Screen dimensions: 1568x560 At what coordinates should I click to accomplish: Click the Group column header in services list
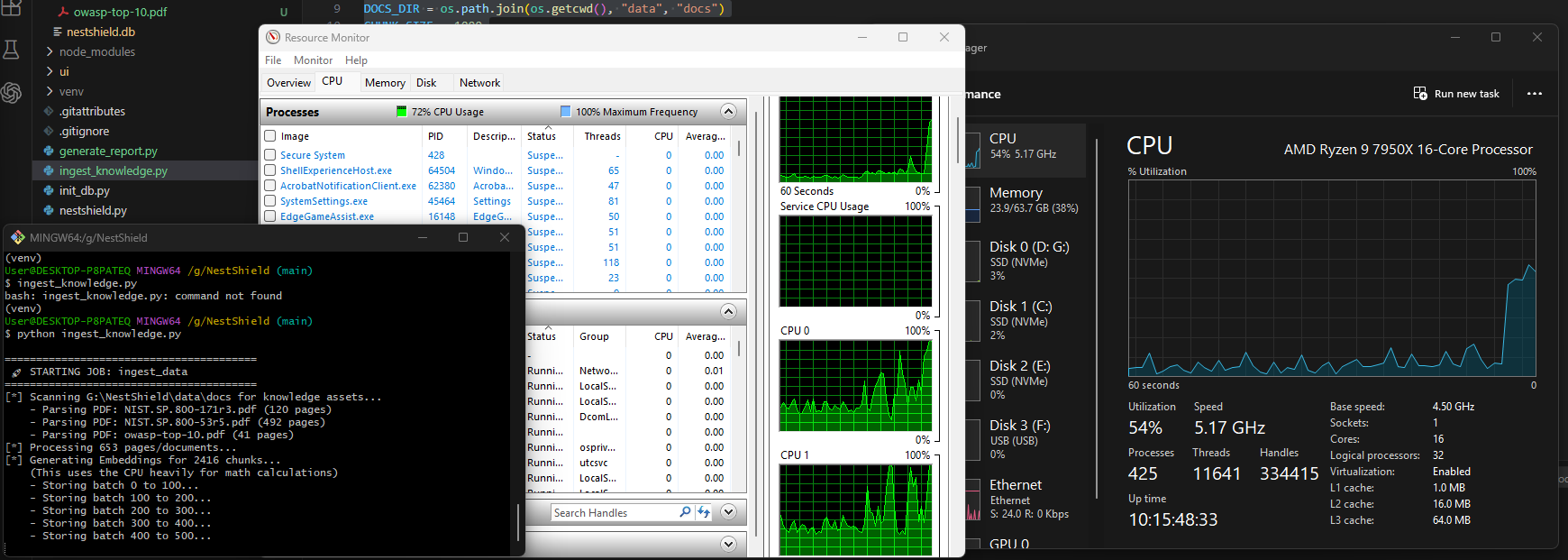tap(594, 336)
